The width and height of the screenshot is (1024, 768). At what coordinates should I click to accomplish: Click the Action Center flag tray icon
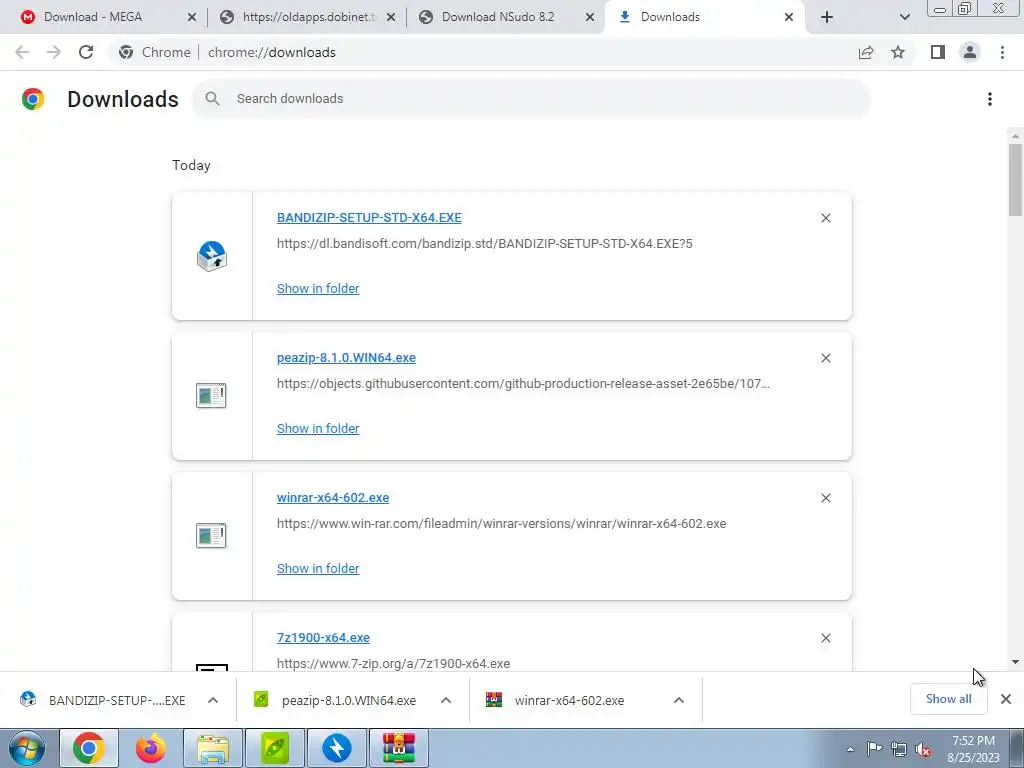(874, 749)
